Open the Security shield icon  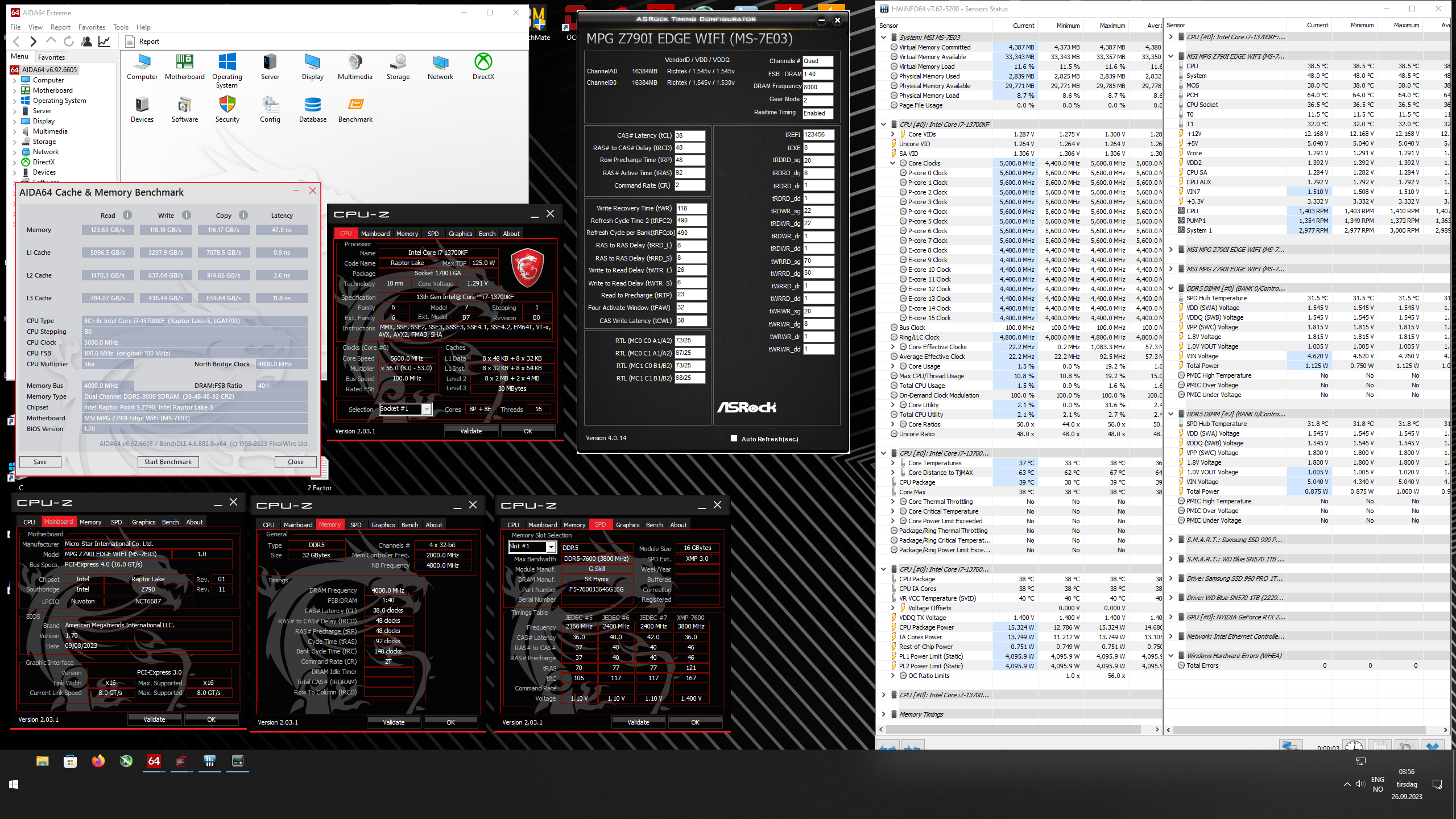[x=227, y=109]
